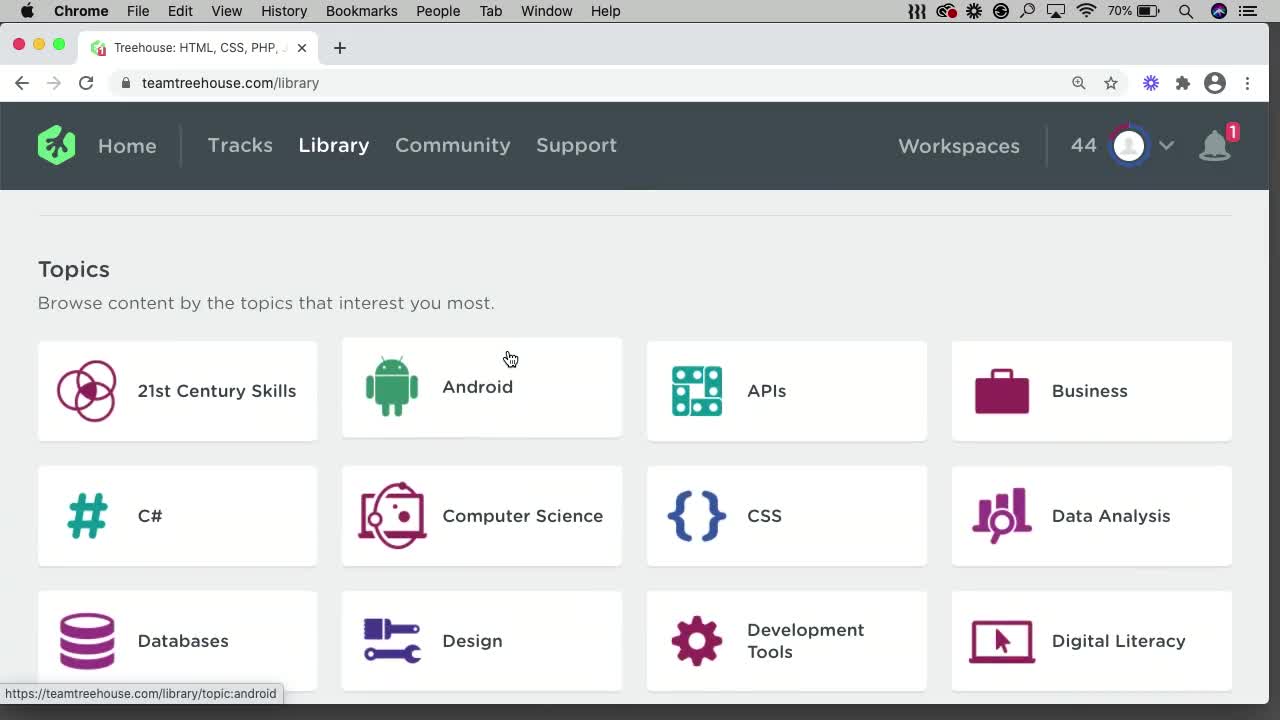Screen dimensions: 1280x720
Task: Select the Android robot icon
Action: point(391,388)
